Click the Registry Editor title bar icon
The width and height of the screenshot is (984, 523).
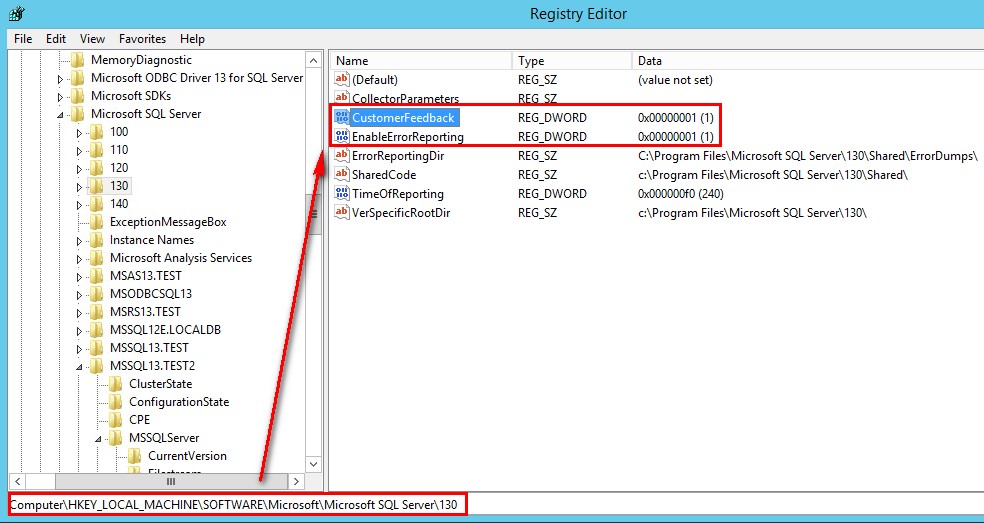coord(17,13)
